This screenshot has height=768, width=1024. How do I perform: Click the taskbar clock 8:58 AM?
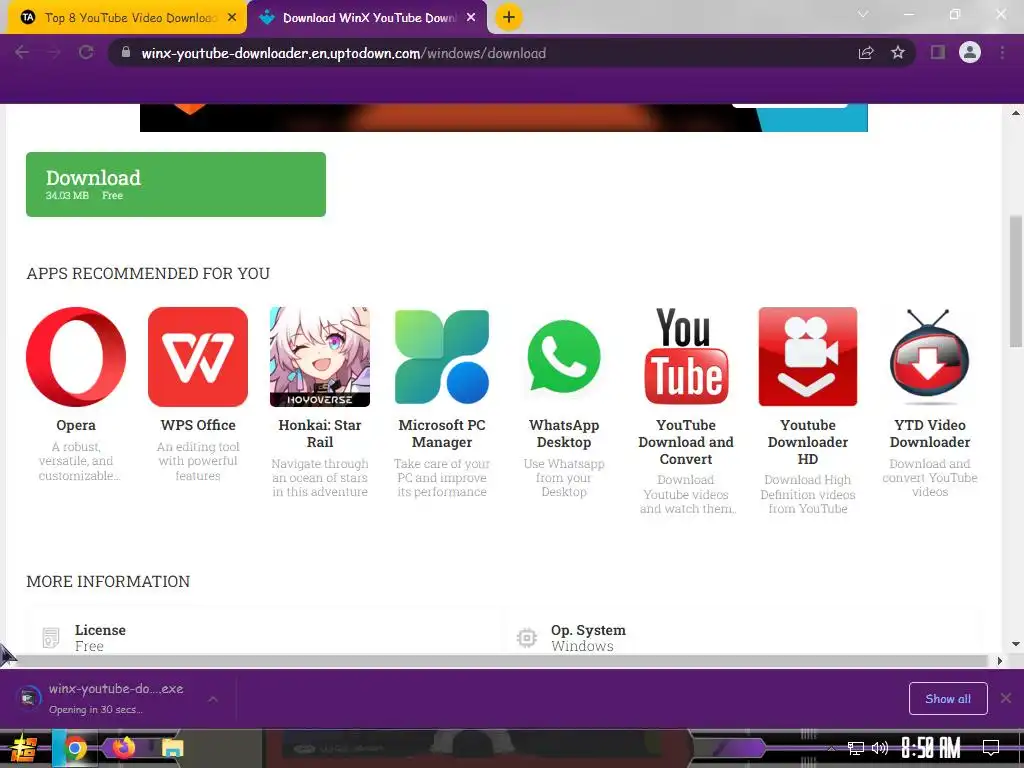(931, 748)
